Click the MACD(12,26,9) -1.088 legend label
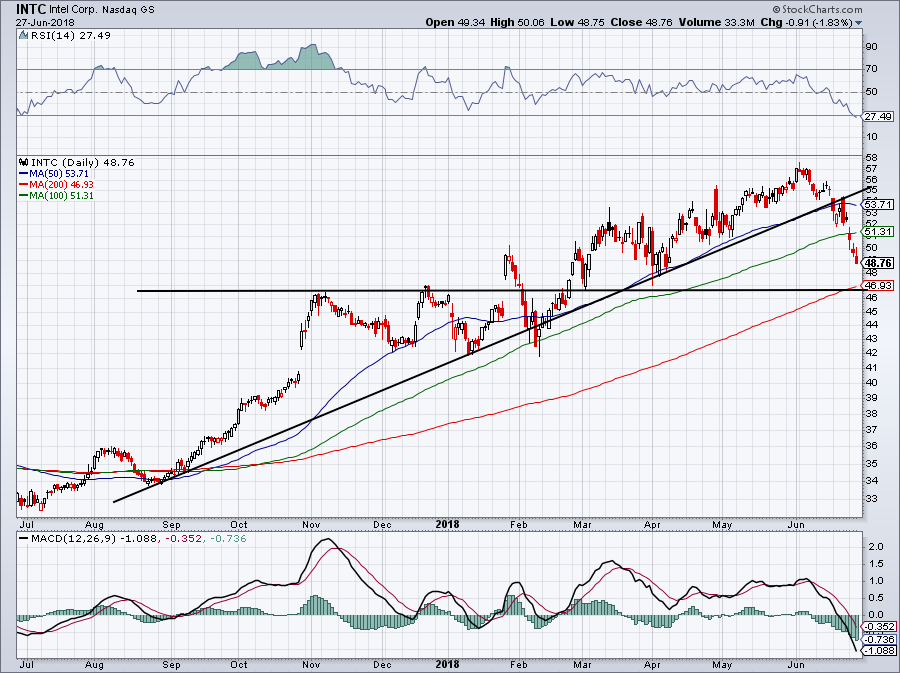The height and width of the screenshot is (673, 900). click(96, 539)
